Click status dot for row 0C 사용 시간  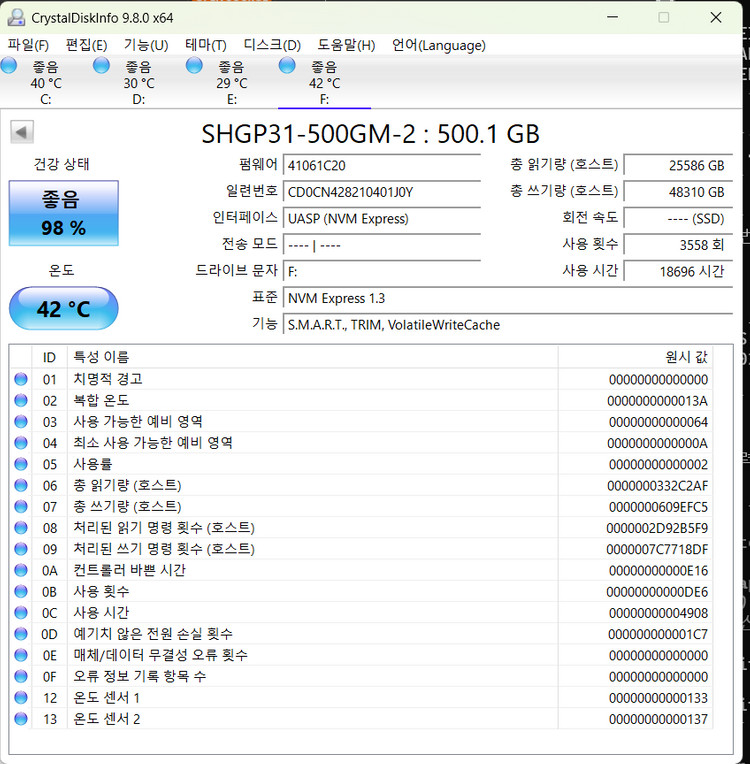[21, 612]
